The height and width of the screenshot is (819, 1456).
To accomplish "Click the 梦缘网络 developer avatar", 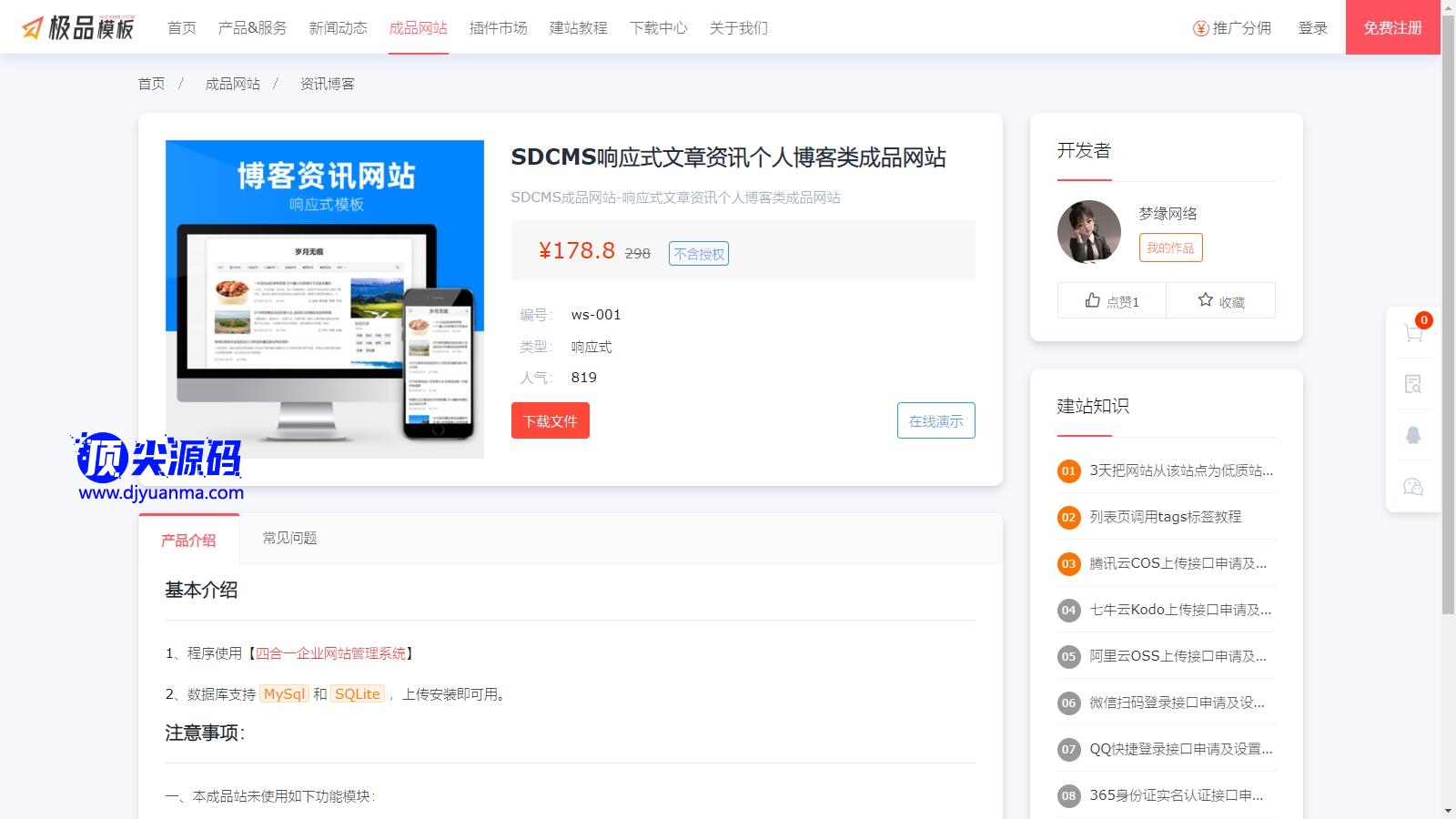I will (1088, 232).
